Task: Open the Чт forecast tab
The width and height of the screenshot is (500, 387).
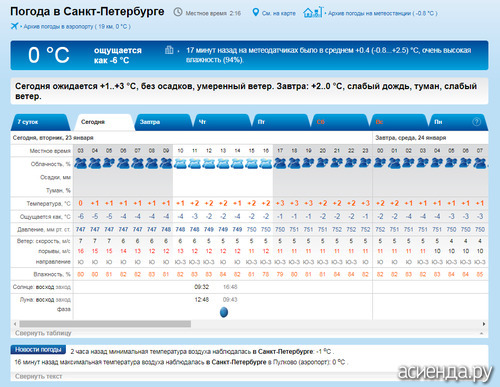Action: pyautogui.click(x=221, y=122)
